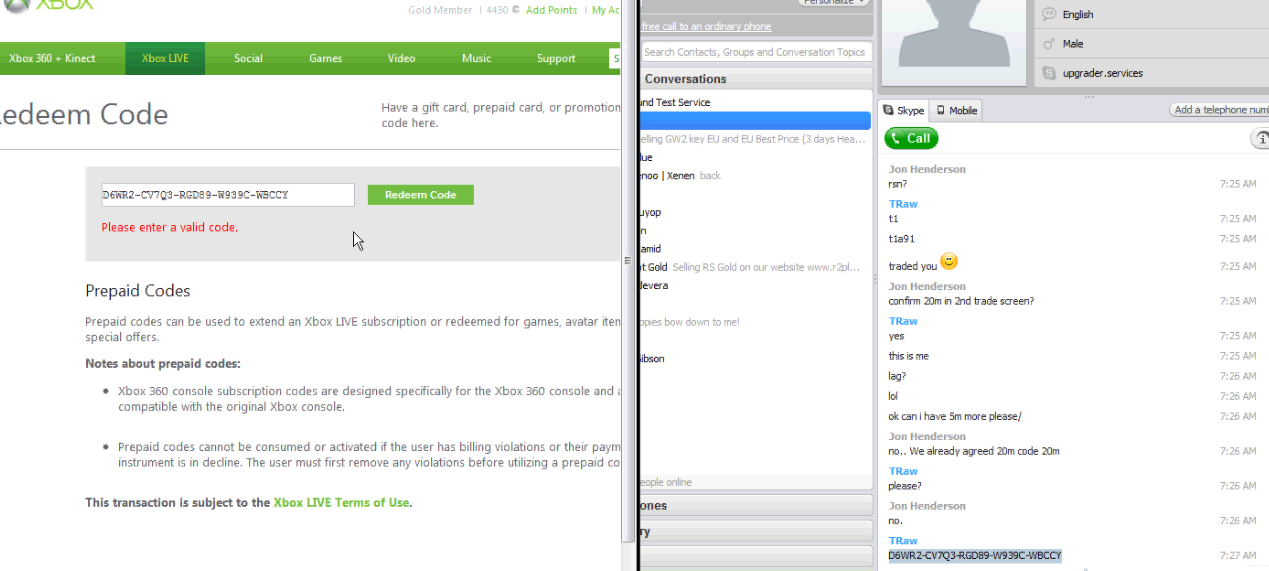Open the Music menu on Xbox site
1269x571 pixels.
(x=476, y=58)
